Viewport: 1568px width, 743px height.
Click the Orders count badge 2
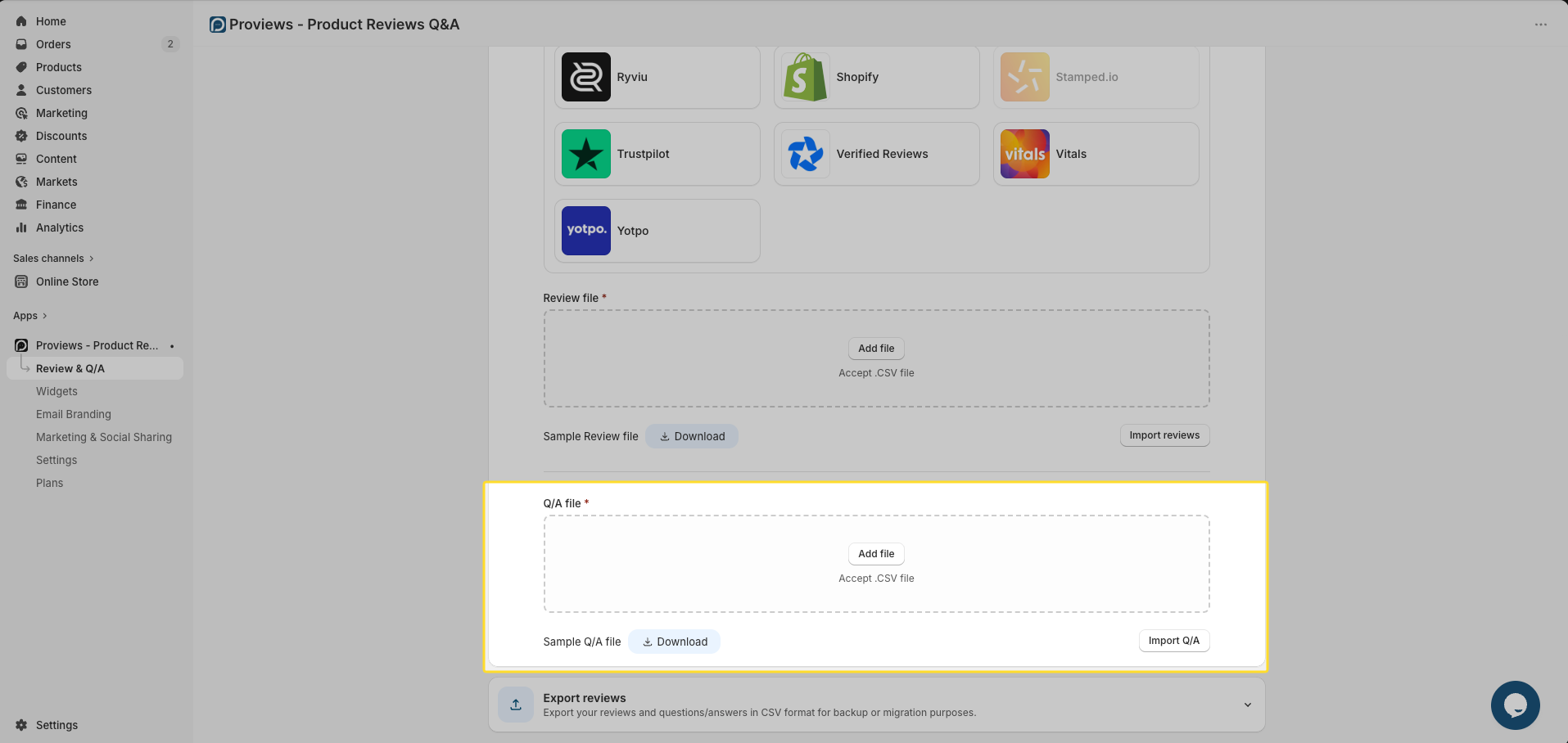tap(170, 44)
